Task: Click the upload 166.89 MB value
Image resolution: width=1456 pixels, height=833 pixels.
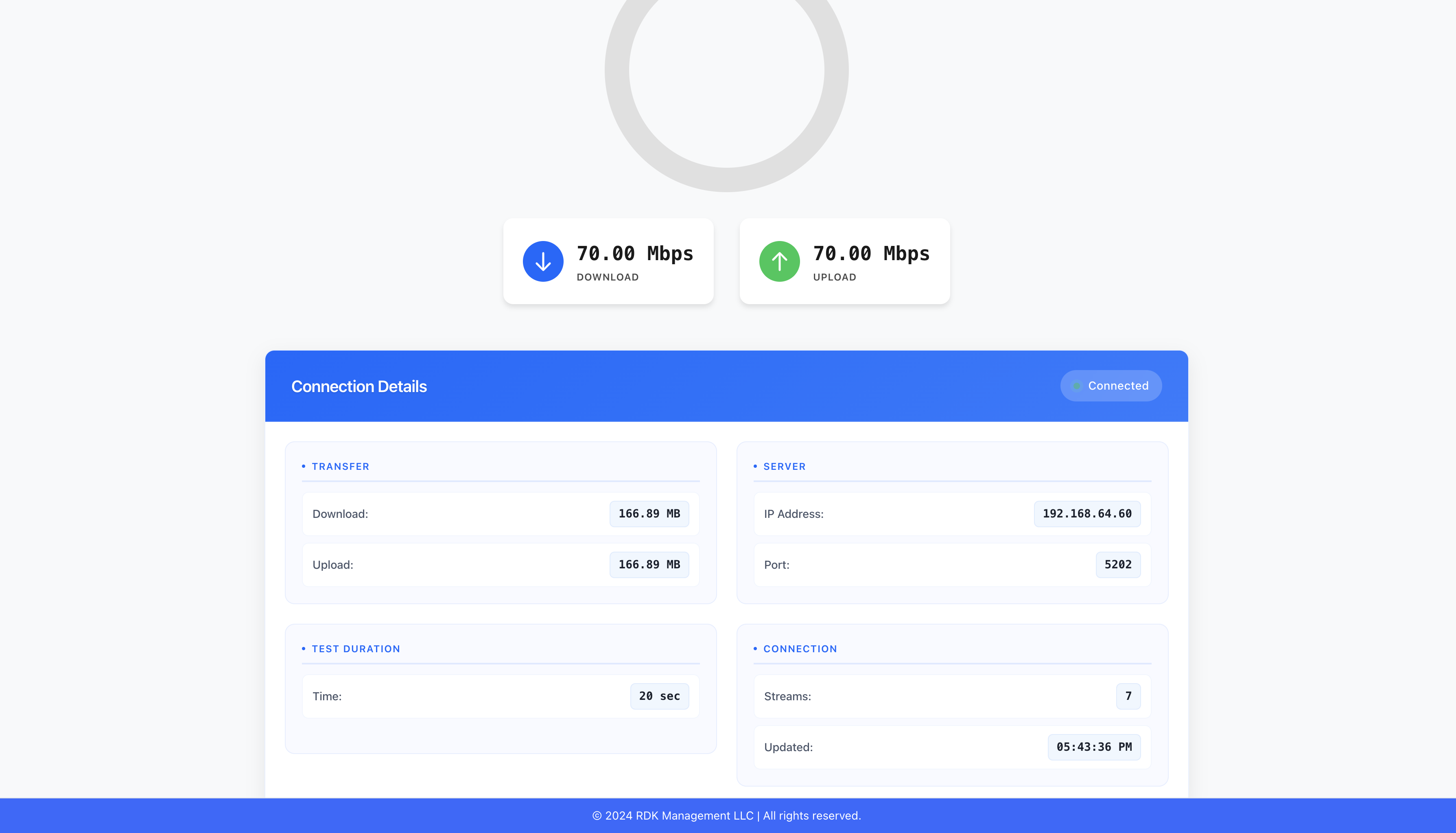Action: pos(649,565)
